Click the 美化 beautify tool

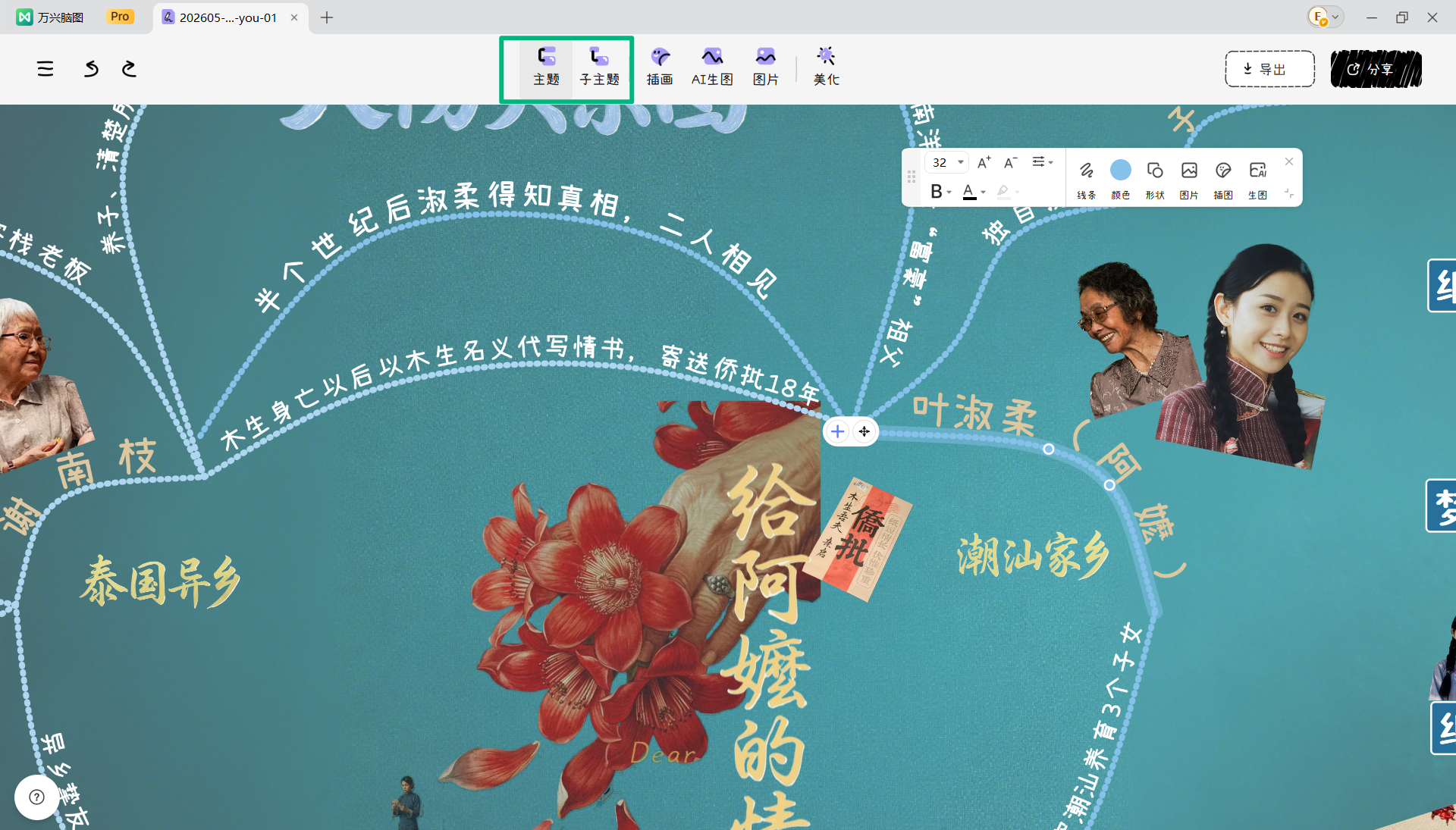pos(826,67)
